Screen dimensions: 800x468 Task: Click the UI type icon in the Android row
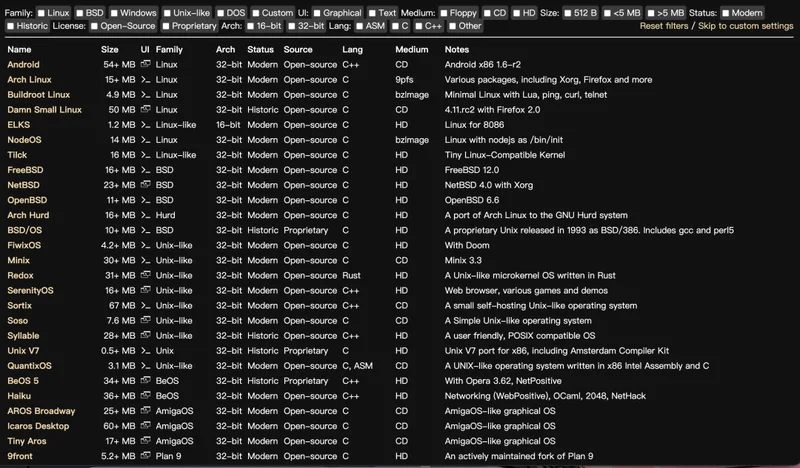tap(145, 65)
